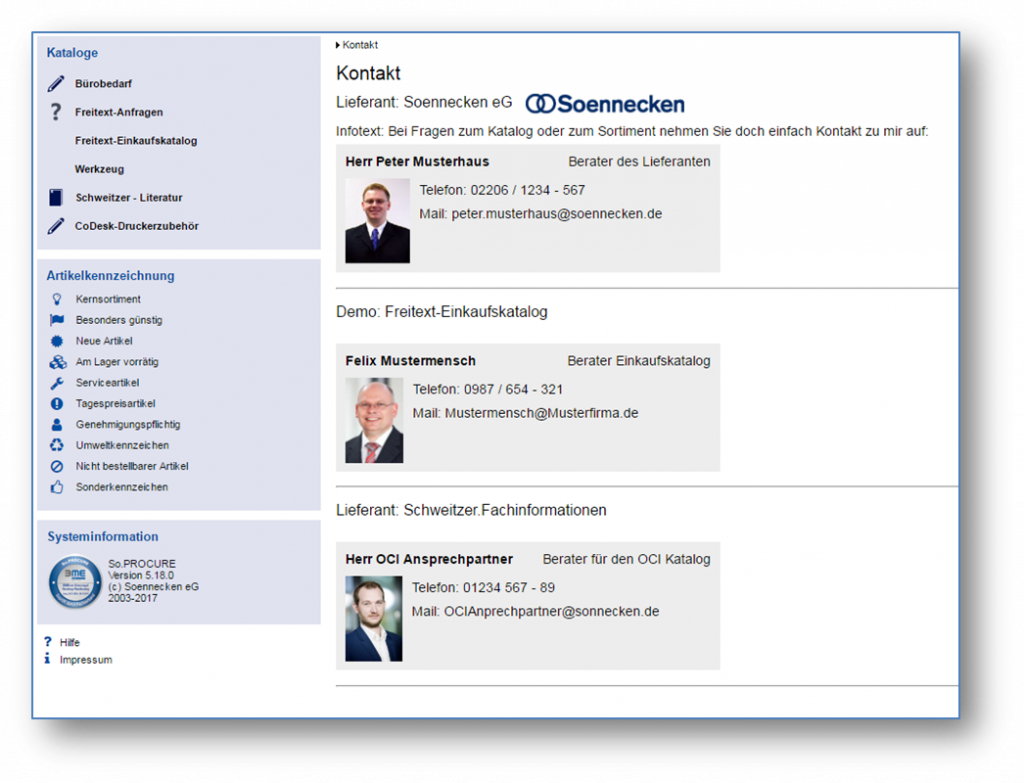Click the Artikelkennzeichnung panel heading
This screenshot has height=783, width=1024.
[110, 276]
